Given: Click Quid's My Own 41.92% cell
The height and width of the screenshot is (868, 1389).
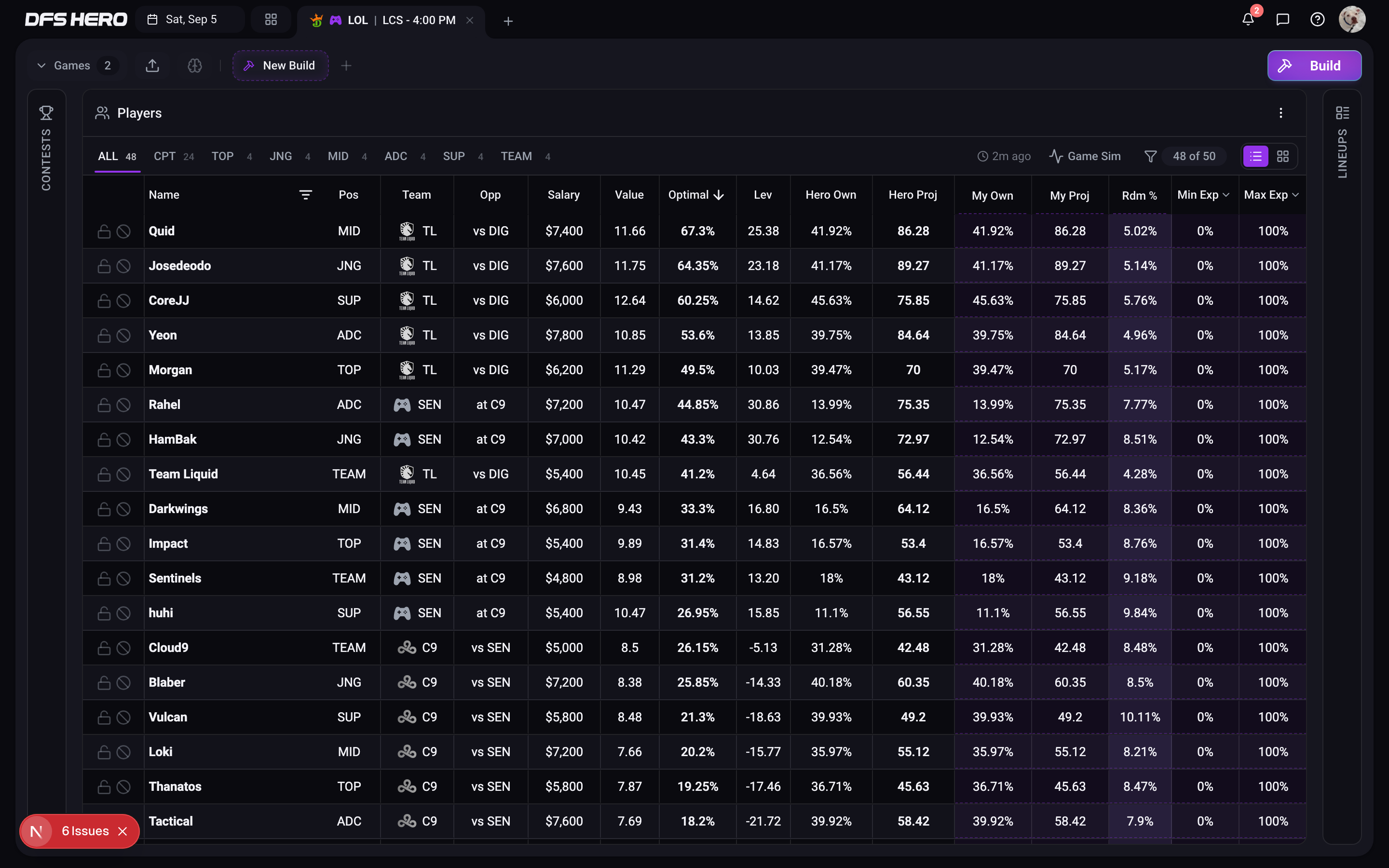Looking at the screenshot, I should coord(993,231).
